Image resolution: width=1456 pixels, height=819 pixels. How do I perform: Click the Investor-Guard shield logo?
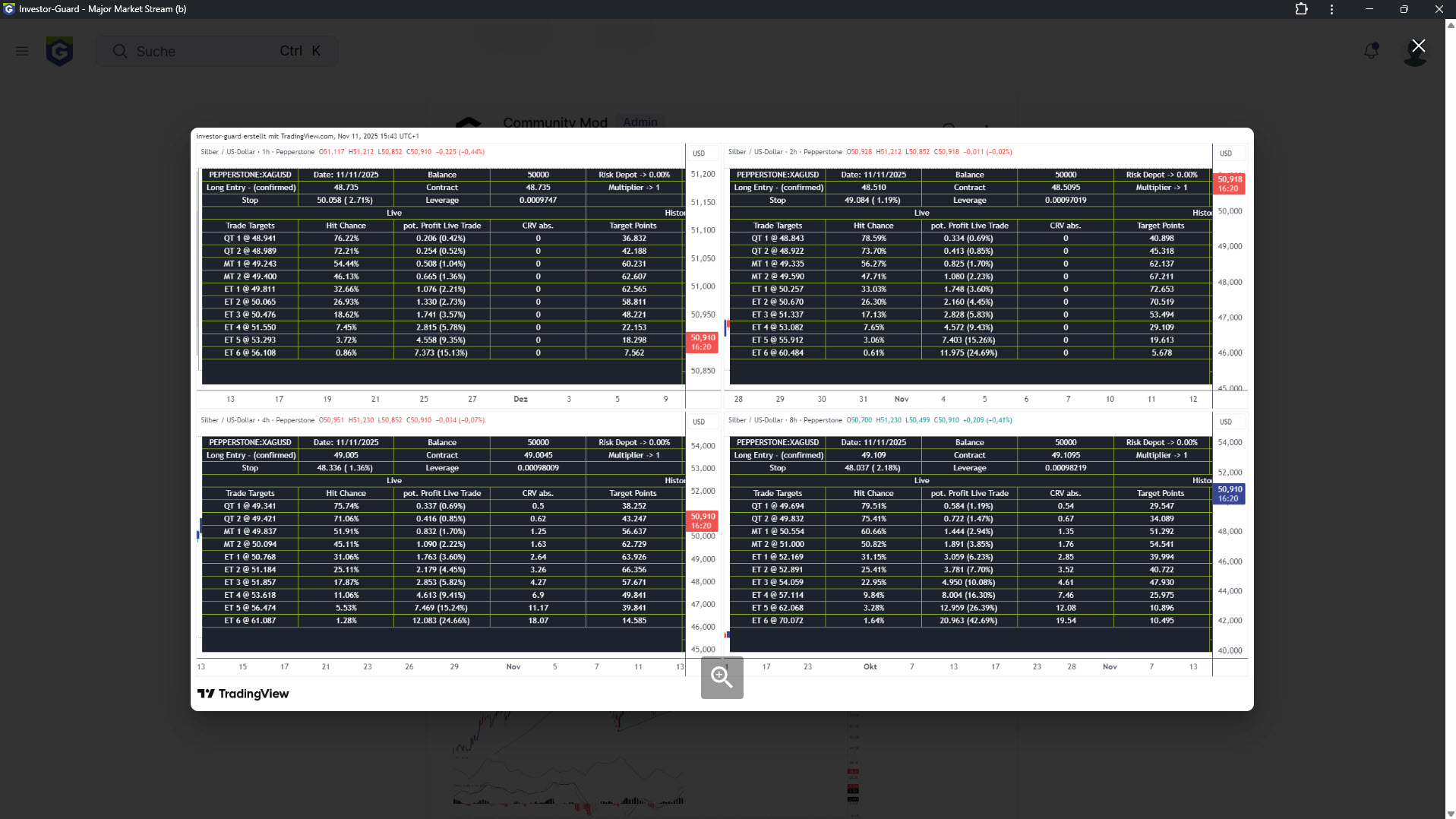(x=59, y=51)
